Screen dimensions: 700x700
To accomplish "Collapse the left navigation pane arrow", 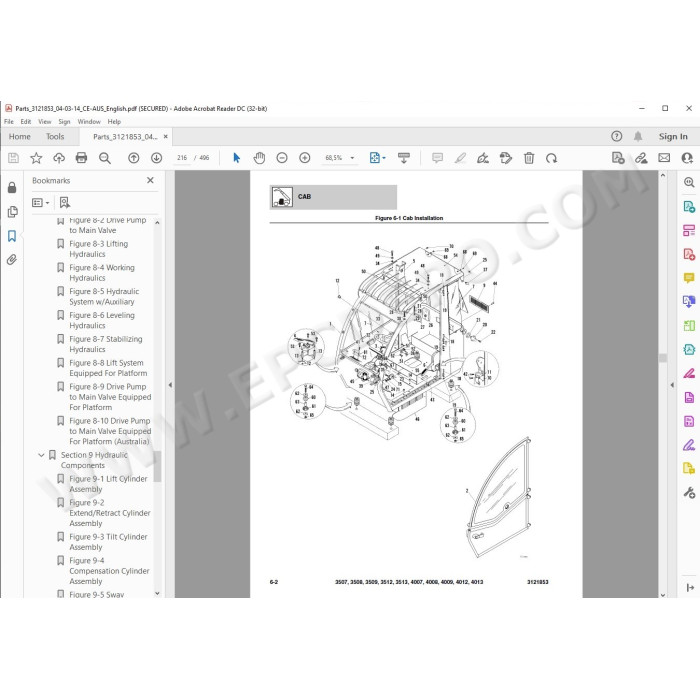I will click(x=170, y=384).
